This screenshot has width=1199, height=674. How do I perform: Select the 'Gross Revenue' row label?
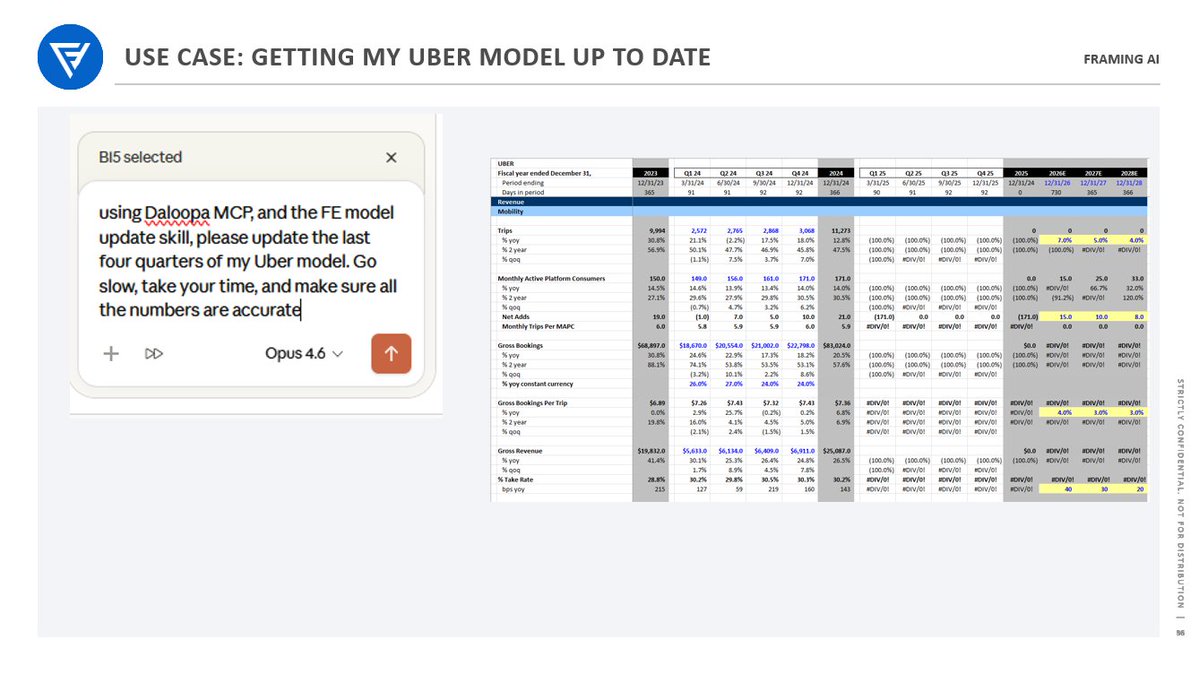click(519, 451)
